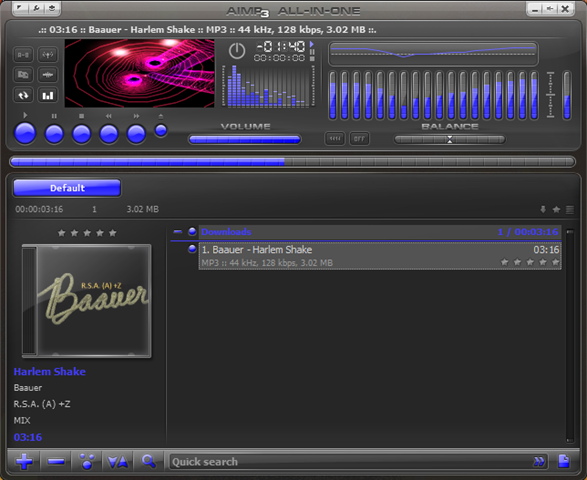This screenshot has width=587, height=480.
Task: Open playlist menu lines icon
Action: (x=569, y=209)
